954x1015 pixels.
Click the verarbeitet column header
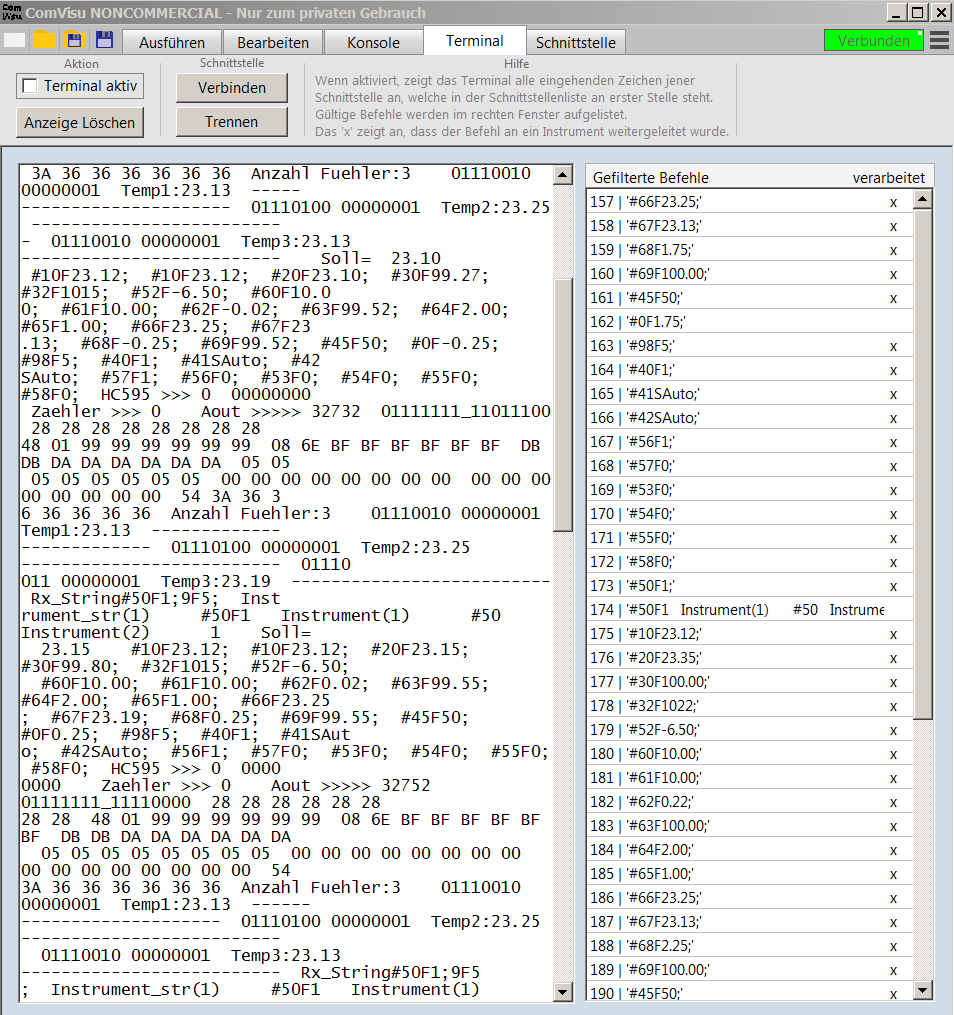pyautogui.click(x=889, y=178)
